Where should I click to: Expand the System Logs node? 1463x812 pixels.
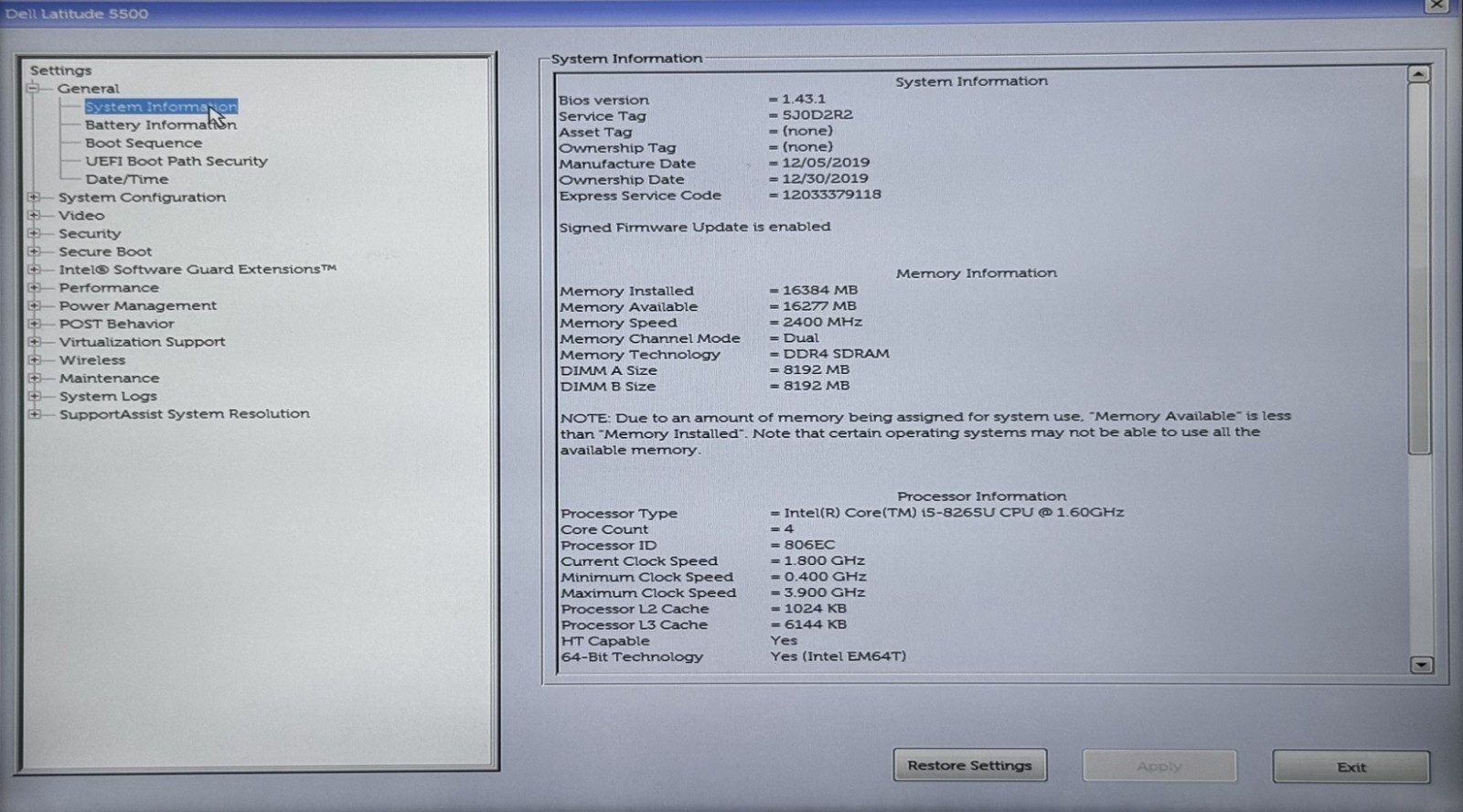[x=34, y=396]
